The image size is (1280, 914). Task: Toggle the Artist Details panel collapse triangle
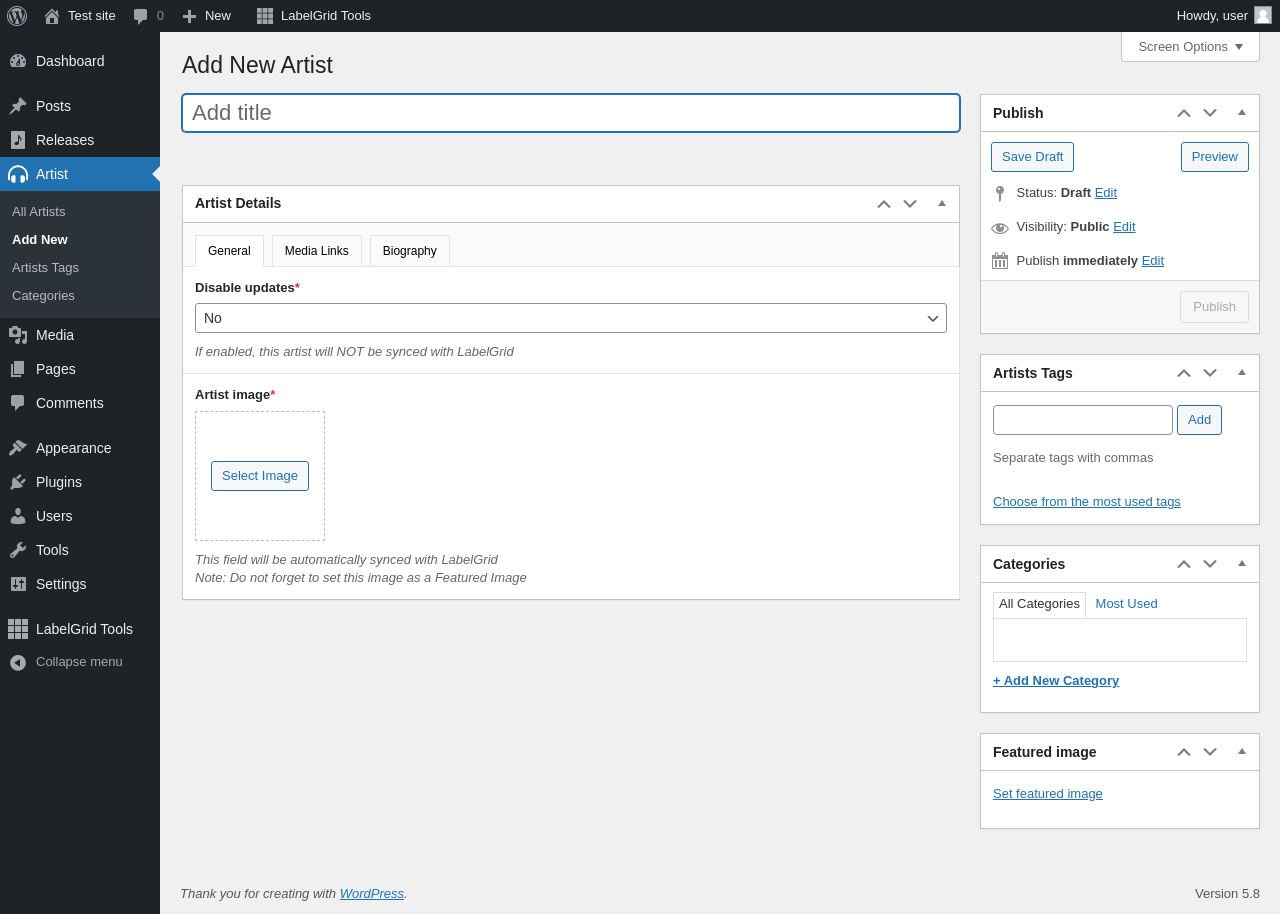coord(942,203)
